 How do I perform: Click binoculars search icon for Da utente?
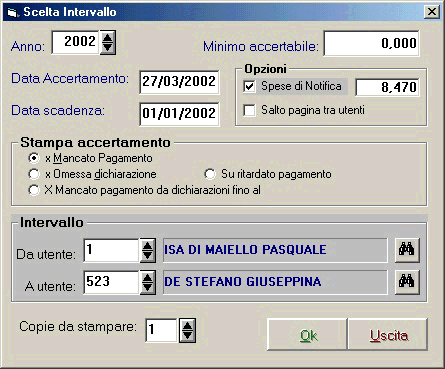407,250
